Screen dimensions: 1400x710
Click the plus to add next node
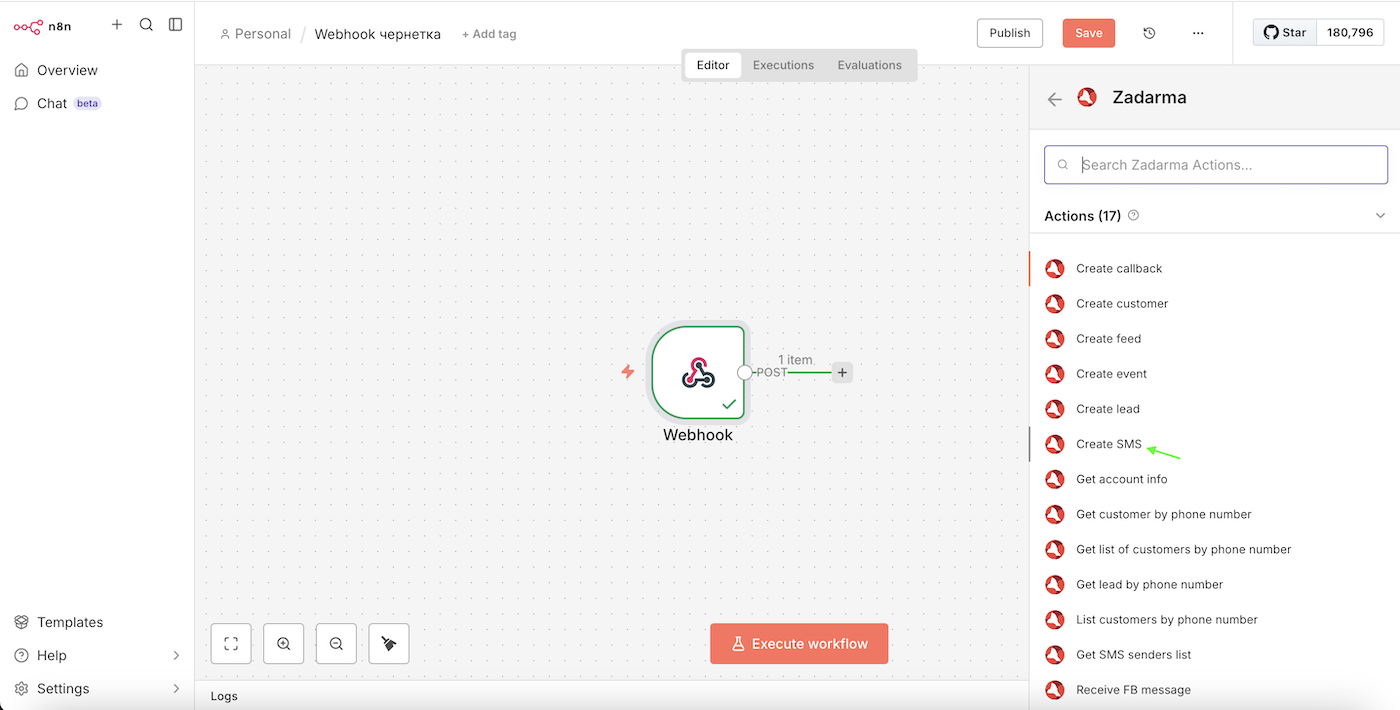[x=842, y=372]
